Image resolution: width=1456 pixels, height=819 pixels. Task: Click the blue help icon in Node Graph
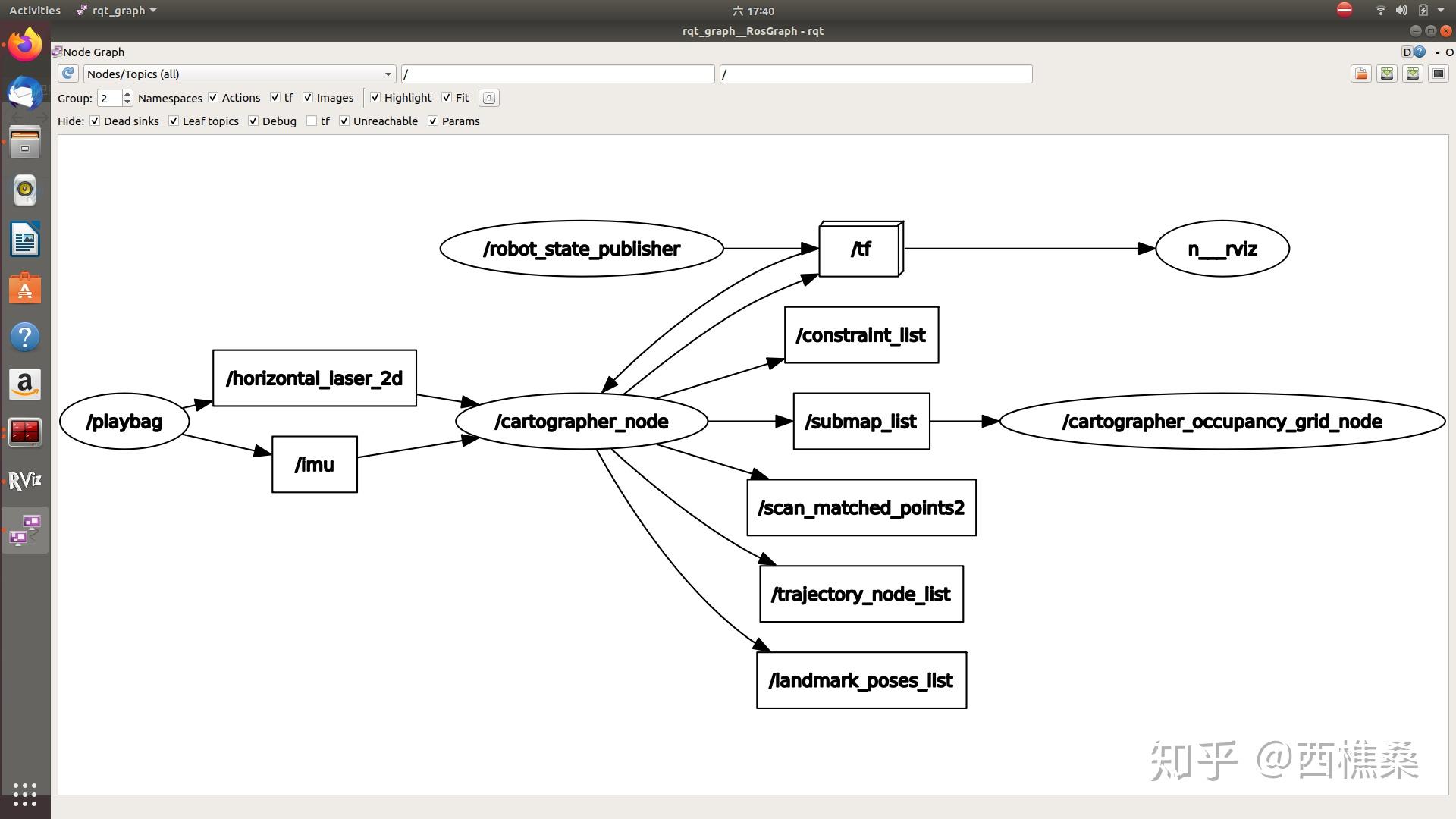pos(1420,52)
